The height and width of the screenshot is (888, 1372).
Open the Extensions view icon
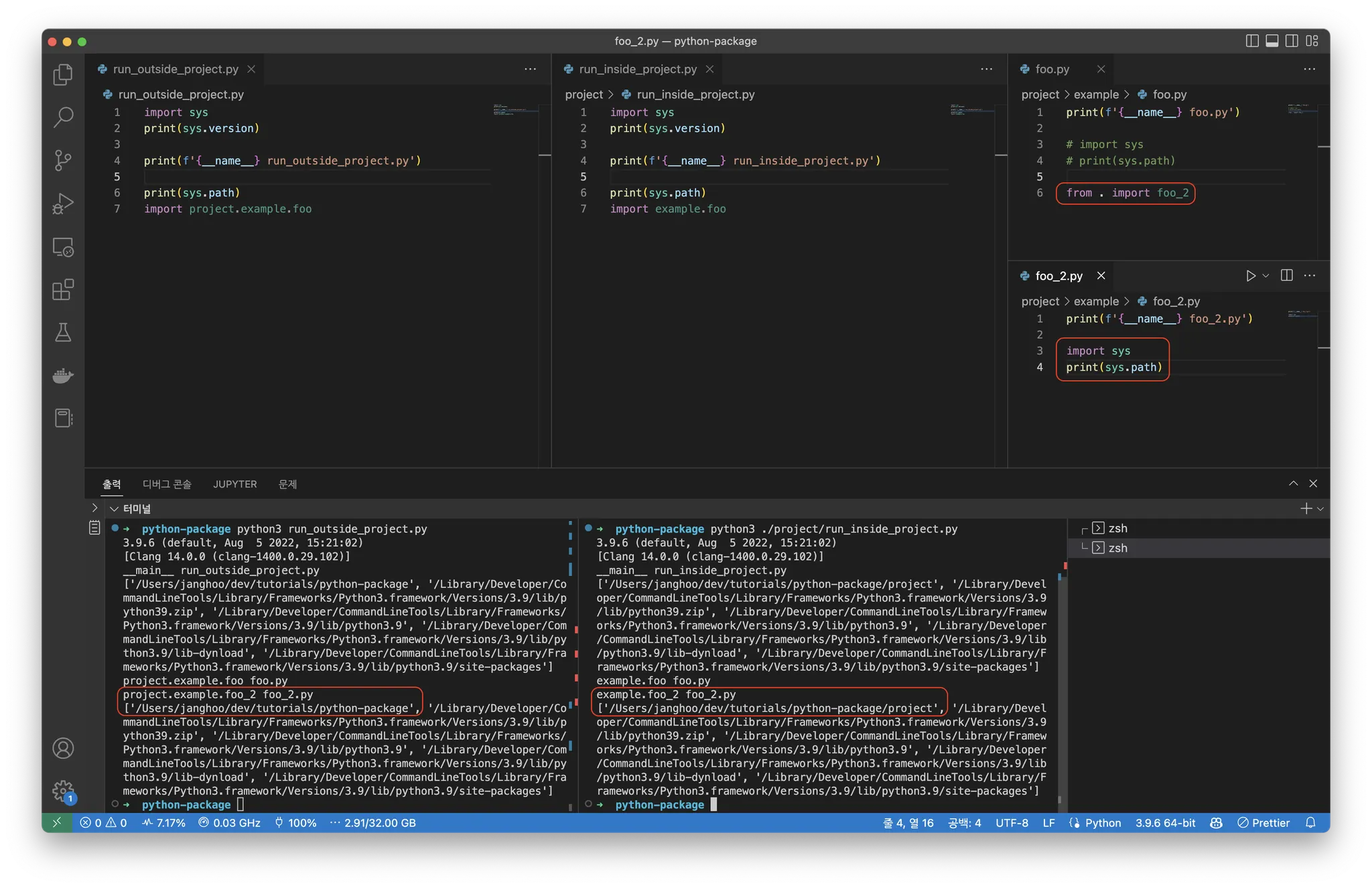tap(63, 289)
